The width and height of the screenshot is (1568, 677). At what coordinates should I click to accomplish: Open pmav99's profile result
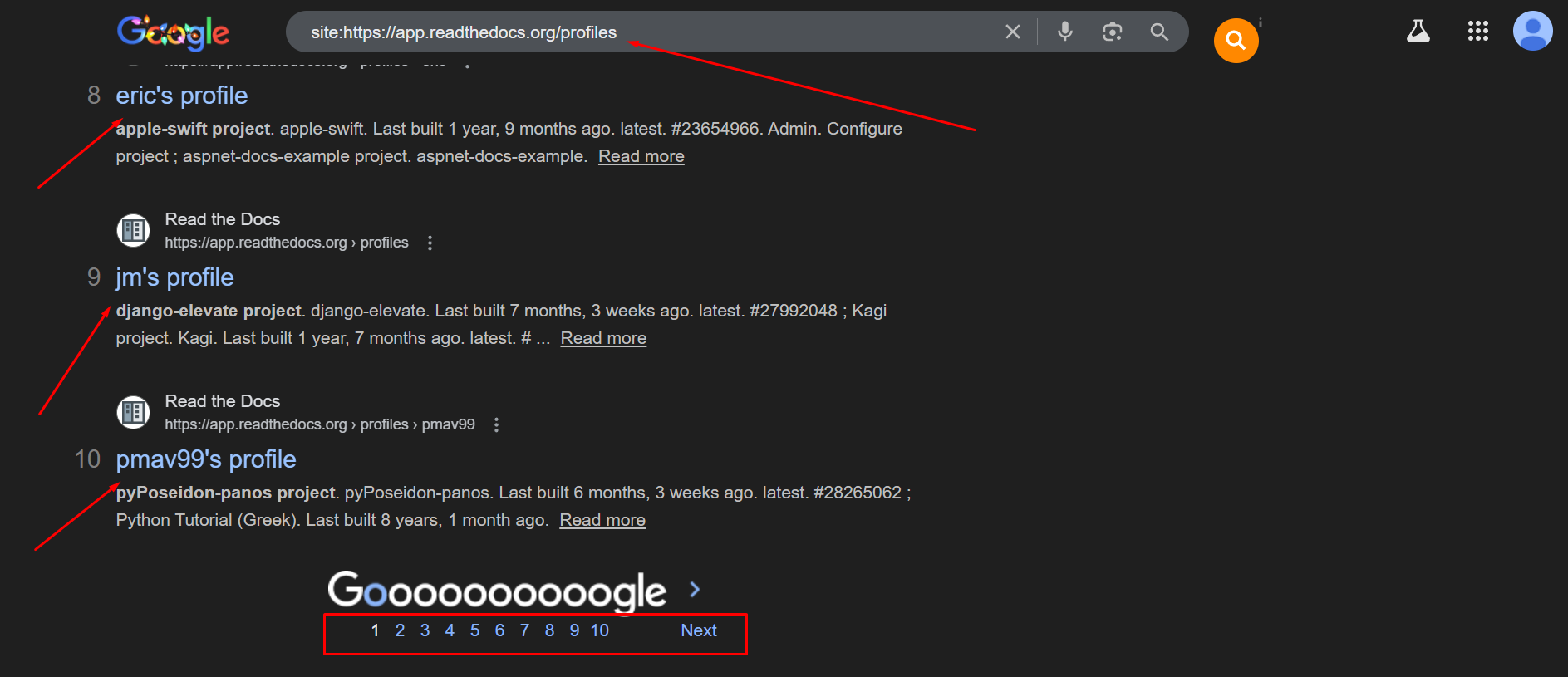[205, 459]
